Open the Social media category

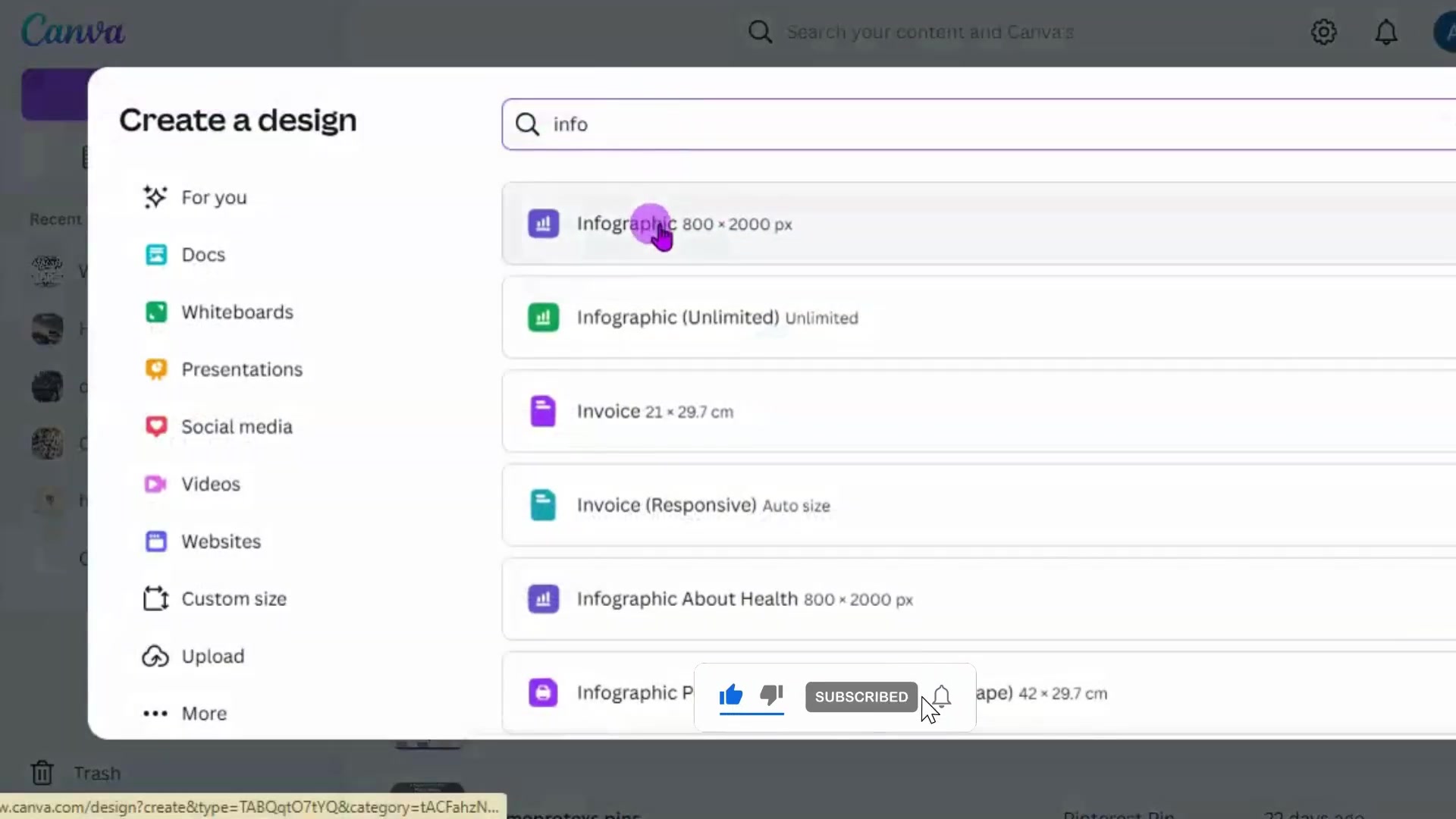(237, 427)
